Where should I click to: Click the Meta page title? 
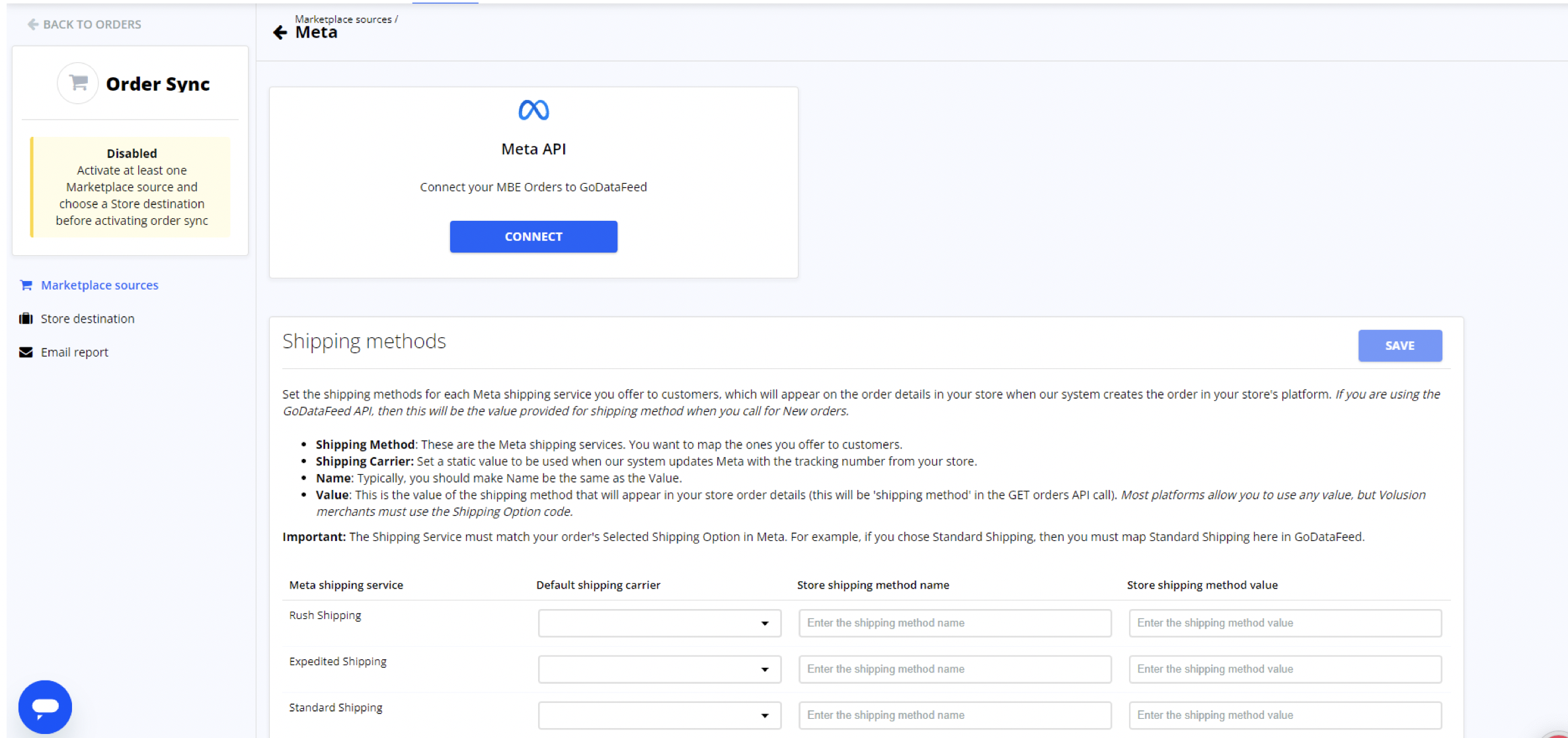316,32
